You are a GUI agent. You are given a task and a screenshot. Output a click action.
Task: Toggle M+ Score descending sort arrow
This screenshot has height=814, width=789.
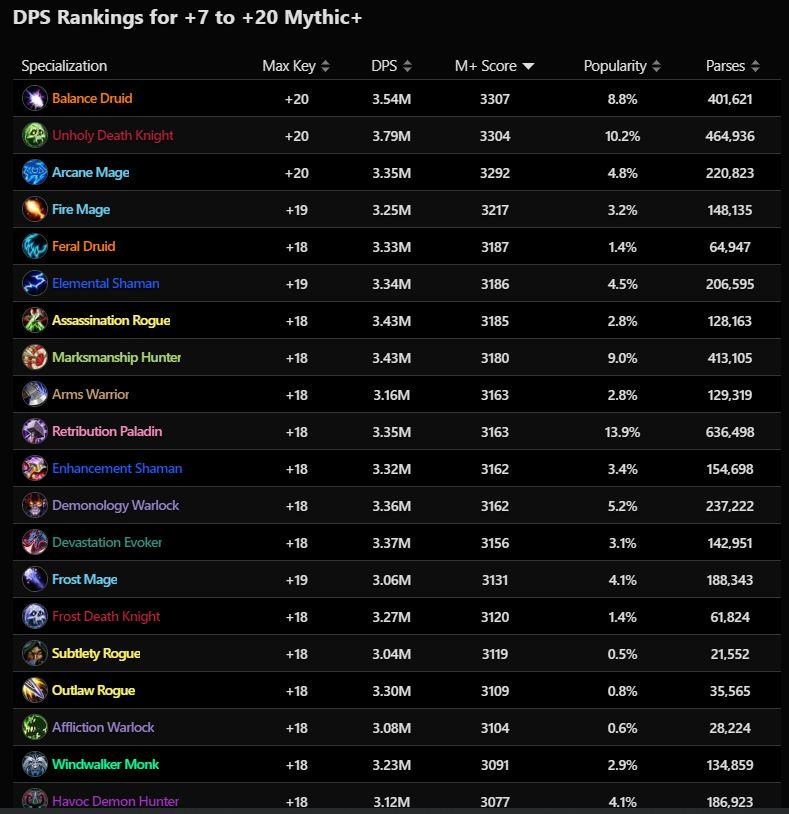pos(528,66)
